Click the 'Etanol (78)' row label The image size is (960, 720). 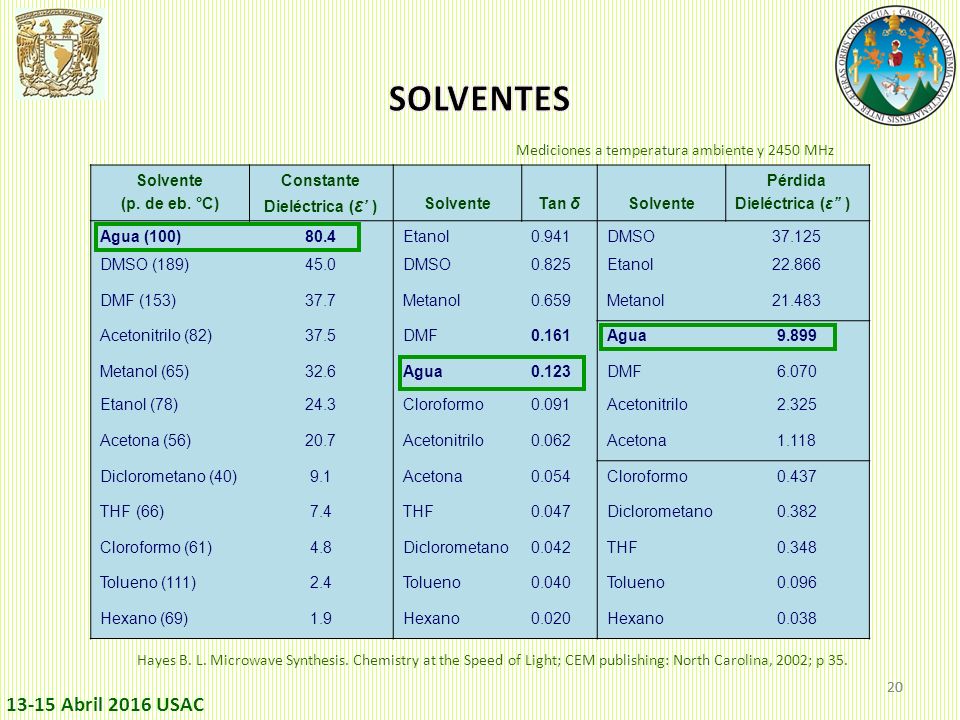click(x=139, y=405)
